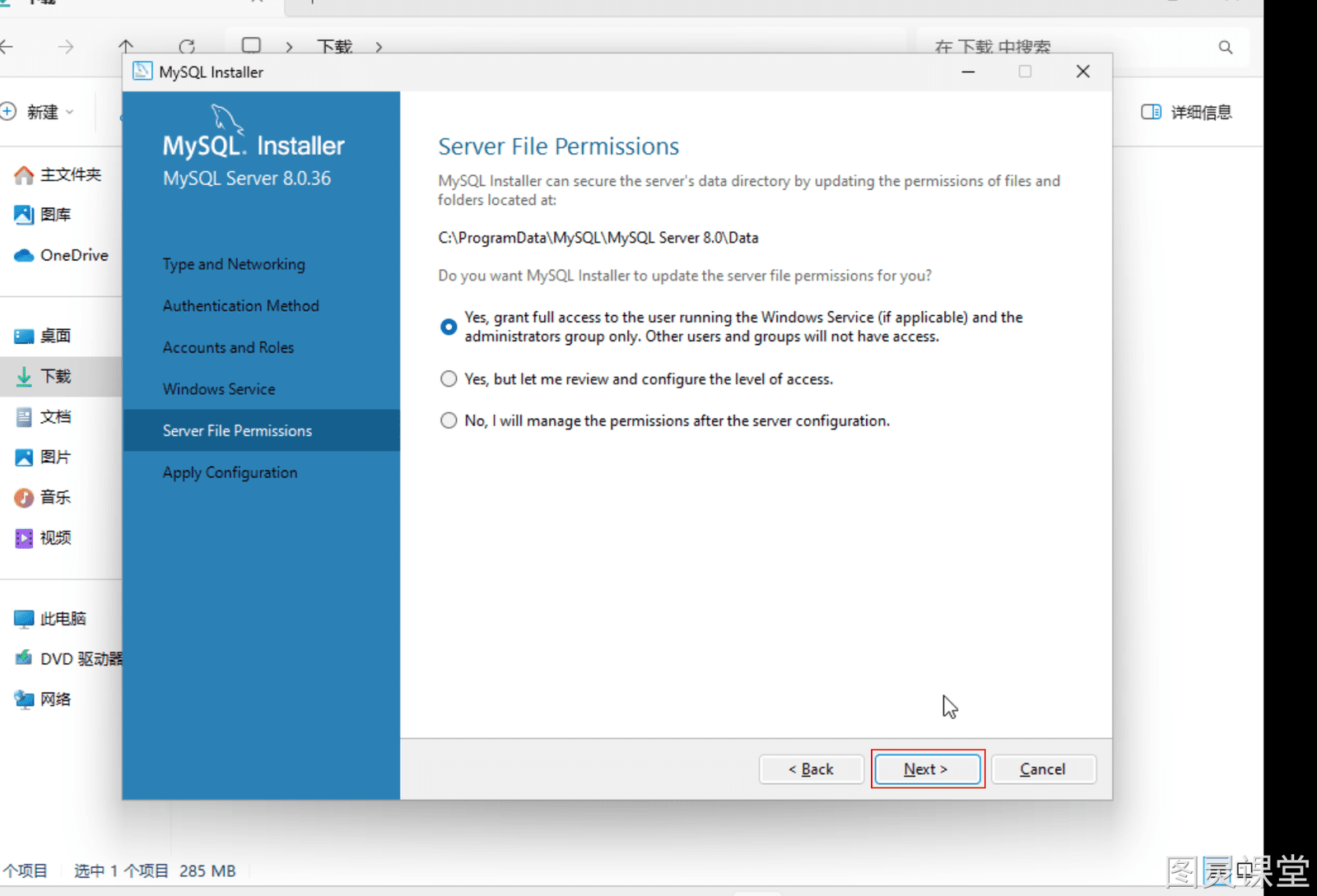Click the '选中 1 个项目' status text
The image size is (1317, 896).
click(x=121, y=870)
